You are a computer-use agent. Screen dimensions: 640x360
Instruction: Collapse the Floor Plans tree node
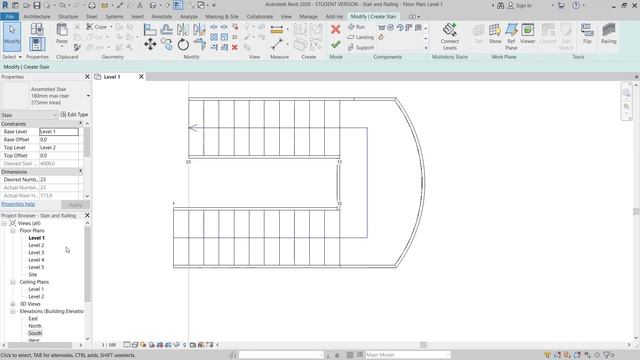(13, 231)
